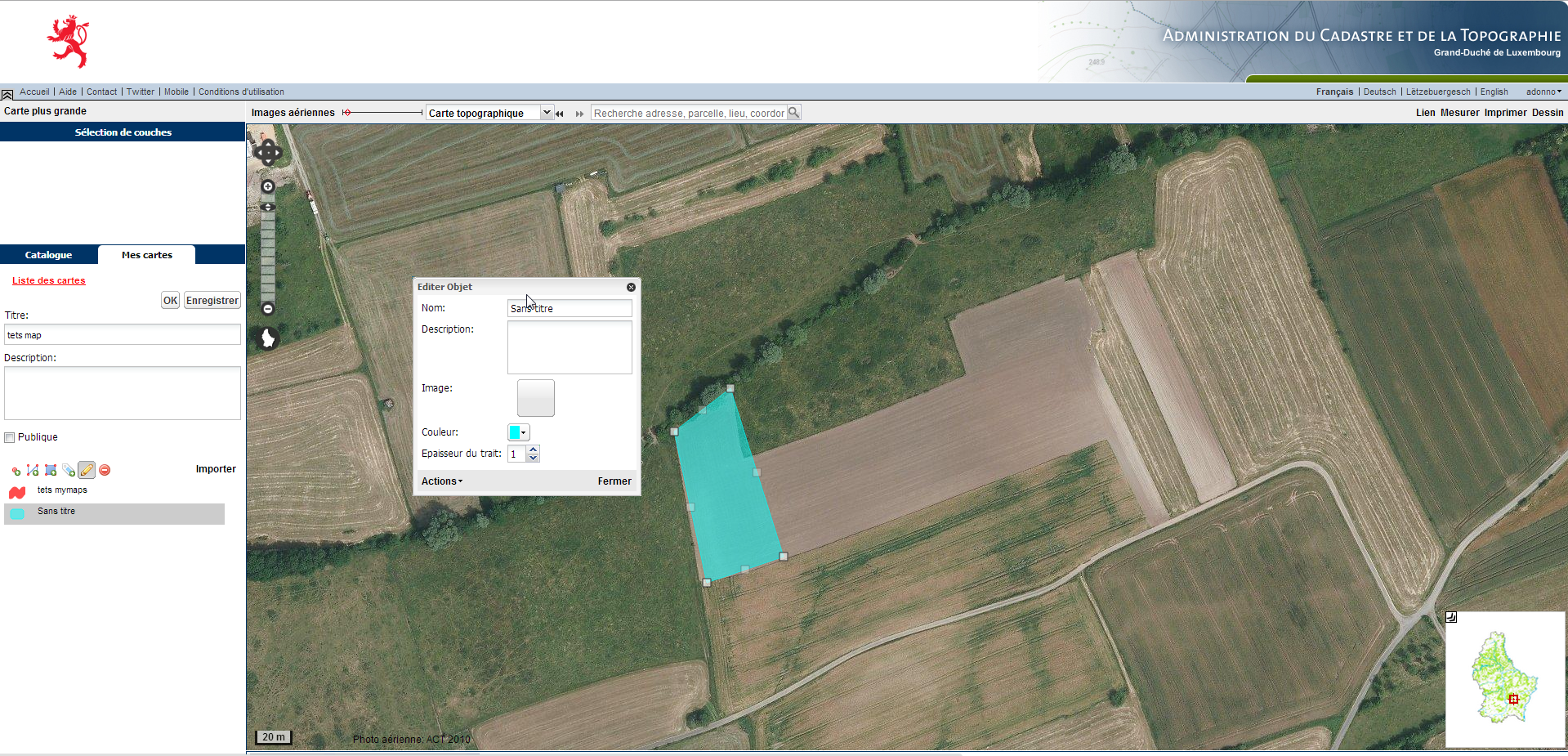Click the map zoom out minus button
The height and width of the screenshot is (756, 1568).
(x=267, y=309)
